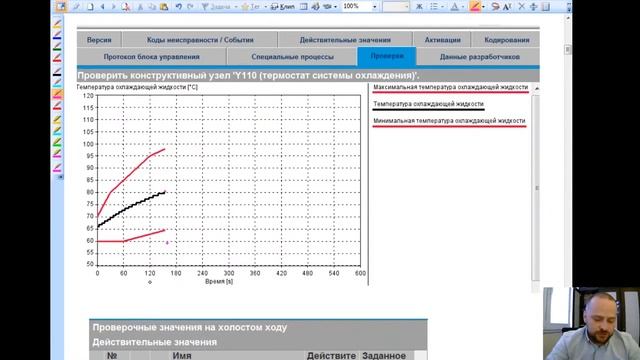Viewport: 640px width, 360px height.
Task: Click the paste clipboard icon
Action: [x=164, y=7]
